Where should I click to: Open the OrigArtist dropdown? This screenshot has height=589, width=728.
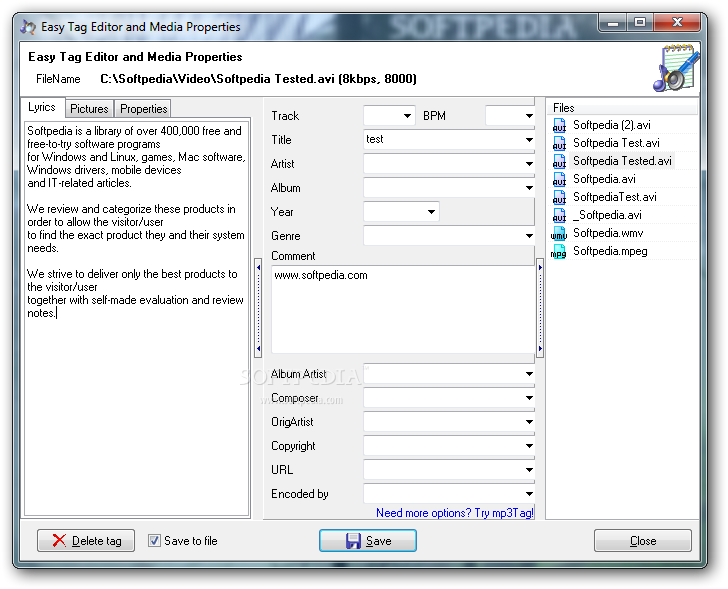[x=529, y=422]
